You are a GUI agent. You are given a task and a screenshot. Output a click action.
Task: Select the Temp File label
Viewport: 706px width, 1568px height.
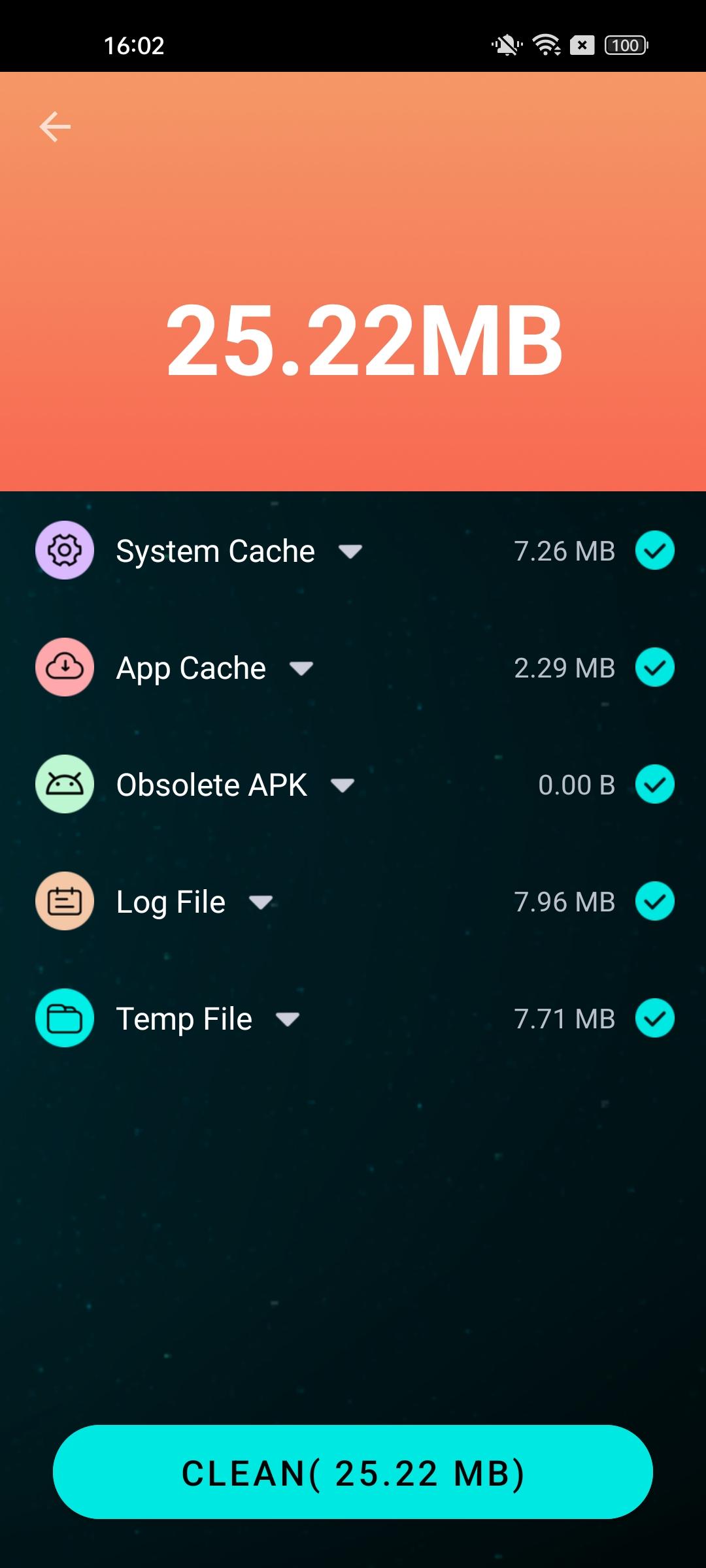184,1019
